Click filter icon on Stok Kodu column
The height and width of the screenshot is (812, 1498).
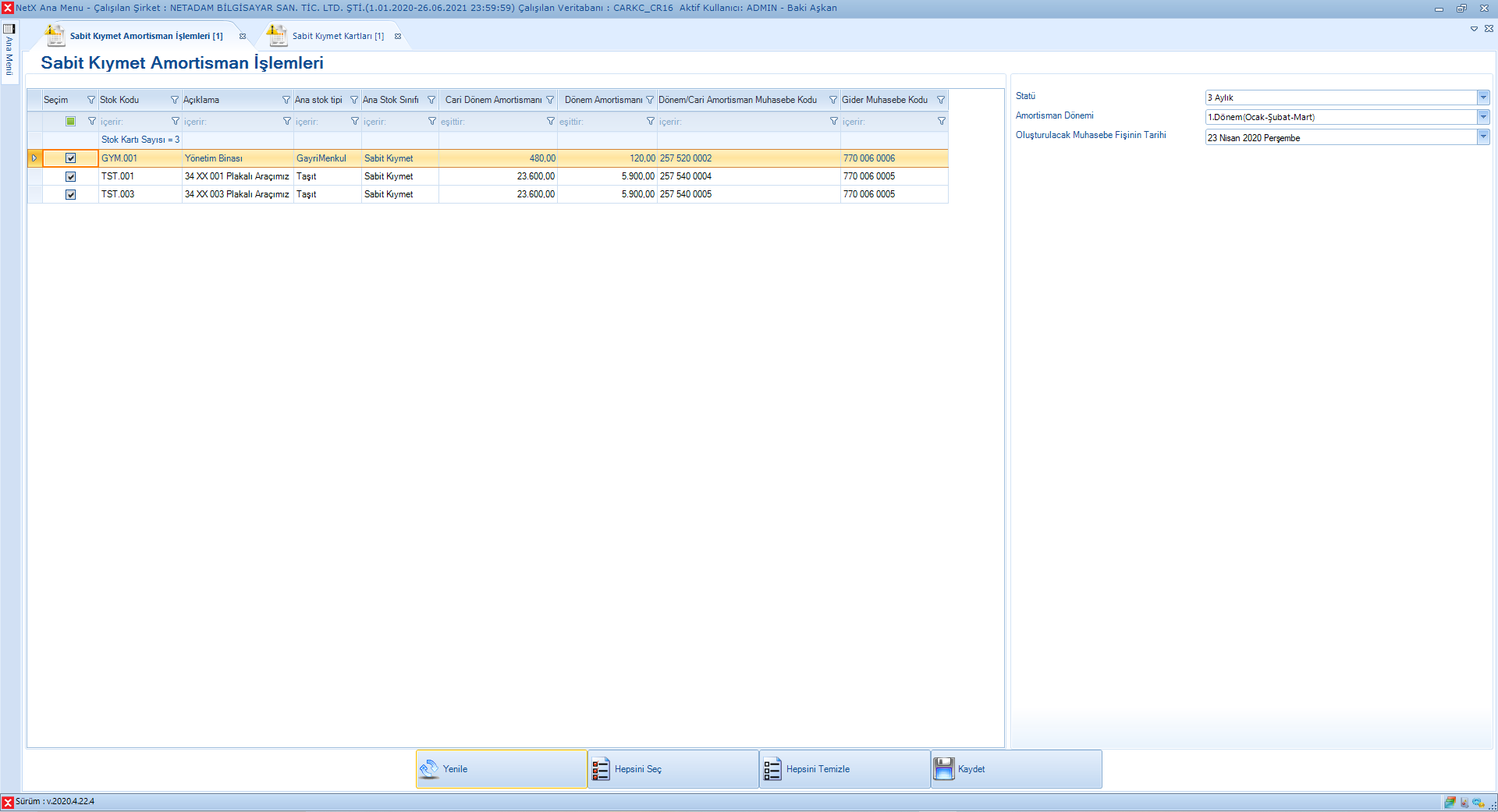pos(175,100)
